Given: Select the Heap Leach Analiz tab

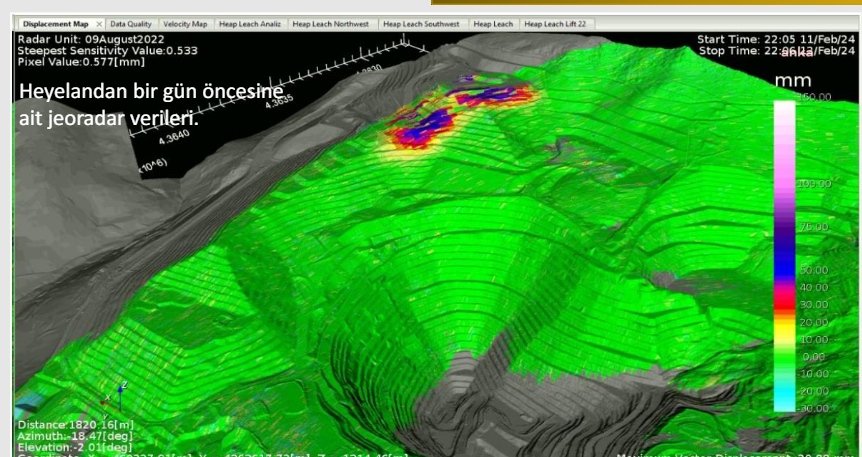Looking at the screenshot, I should pos(250,23).
